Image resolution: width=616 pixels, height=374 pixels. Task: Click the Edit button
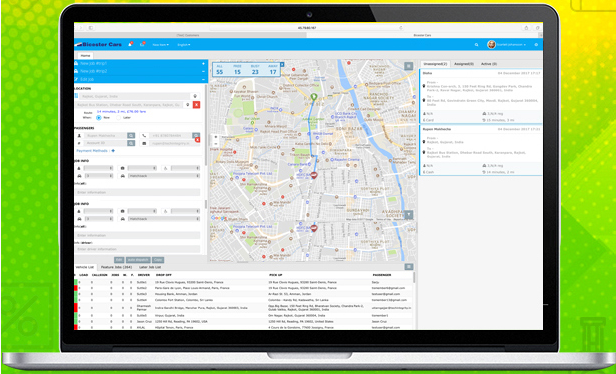click(119, 260)
